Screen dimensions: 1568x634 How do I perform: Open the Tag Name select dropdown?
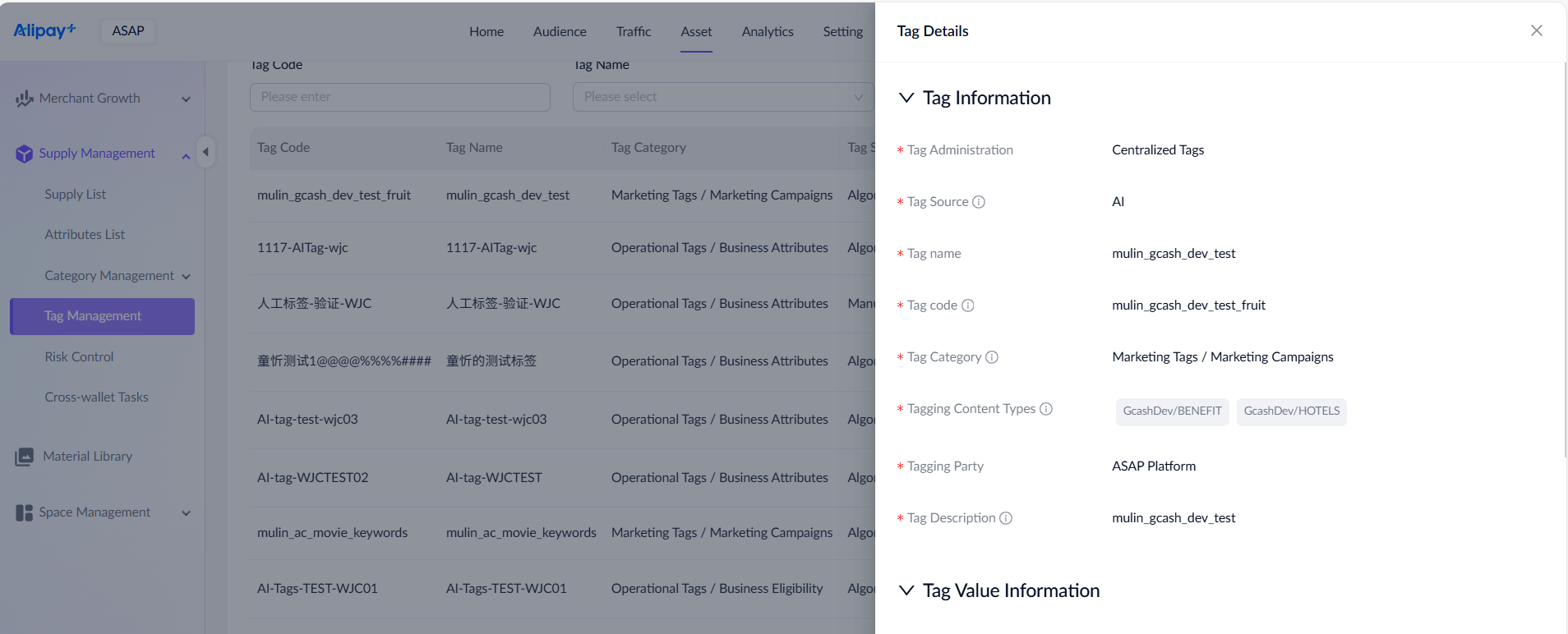[x=722, y=97]
